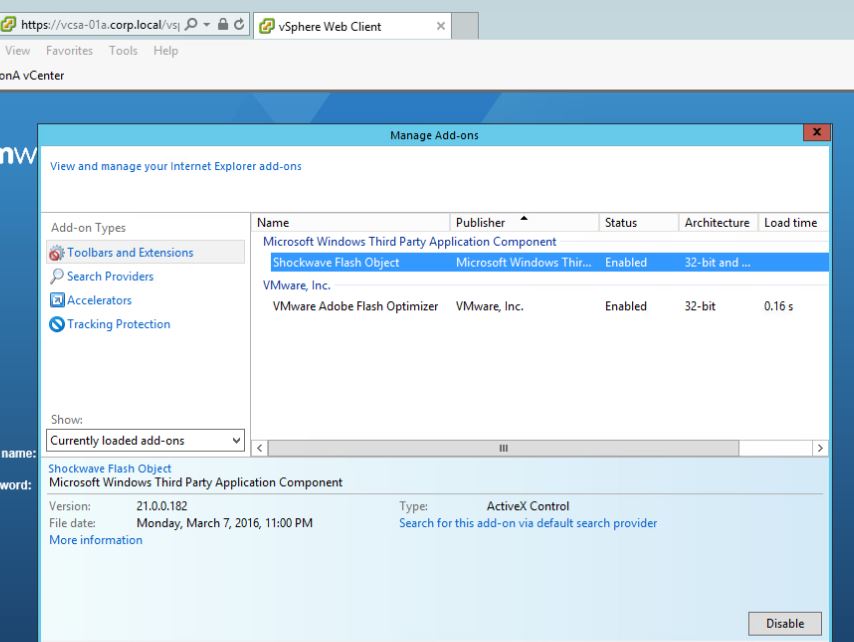Screen dimensions: 854x642
Task: Select VMware Adobe Flash Optimizer row
Action: (x=550, y=306)
